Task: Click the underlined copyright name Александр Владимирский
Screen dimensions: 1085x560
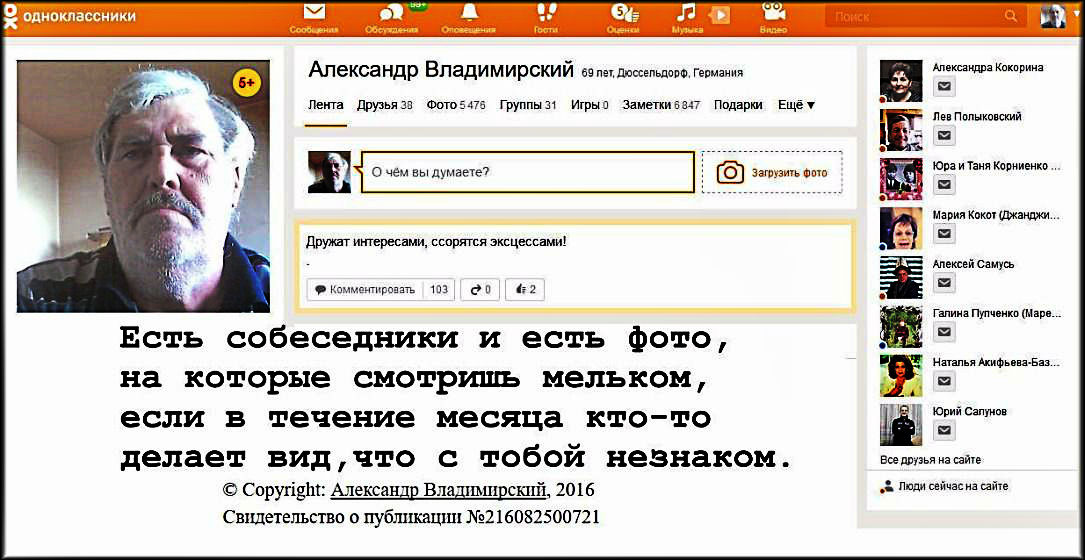Action: (x=439, y=490)
